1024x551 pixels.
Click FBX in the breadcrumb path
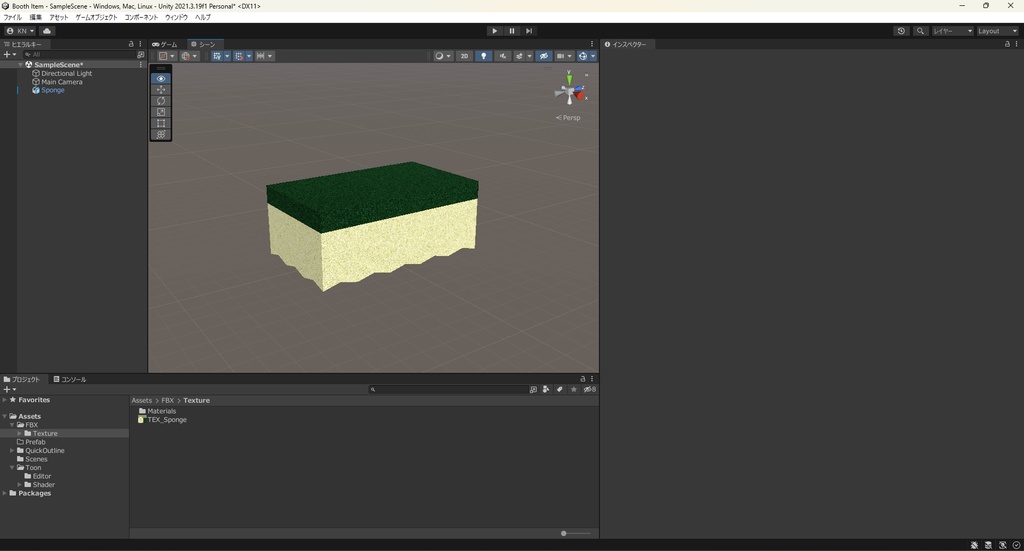point(168,400)
